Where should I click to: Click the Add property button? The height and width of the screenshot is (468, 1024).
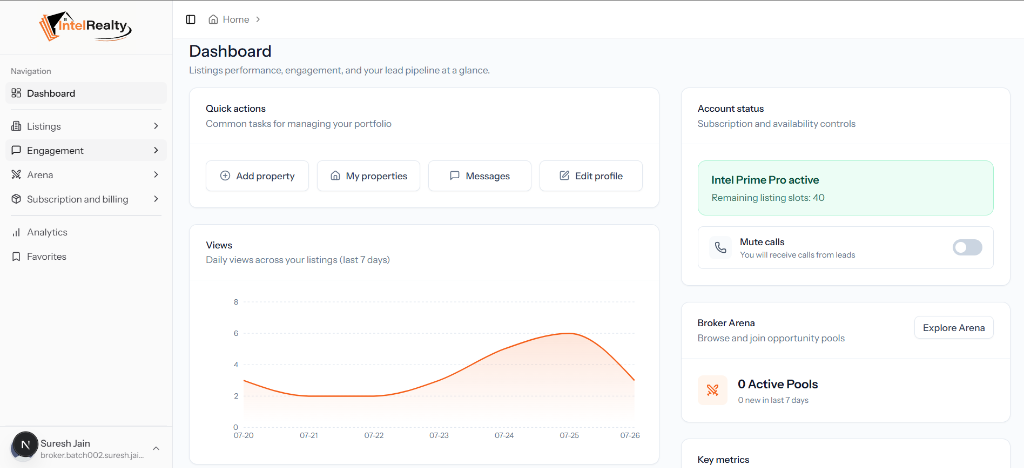tap(257, 176)
